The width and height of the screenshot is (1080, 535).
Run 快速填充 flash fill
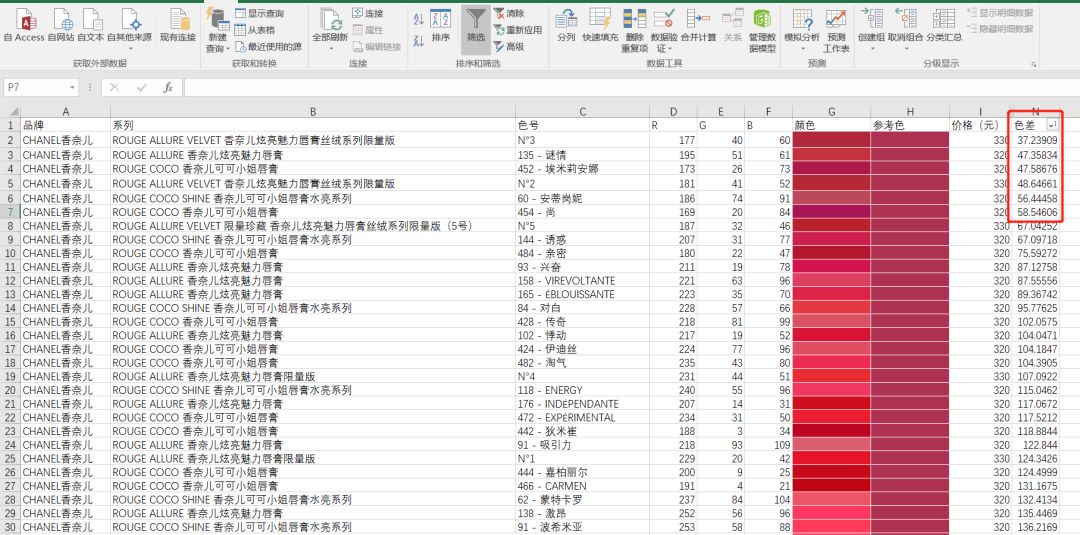coord(600,26)
